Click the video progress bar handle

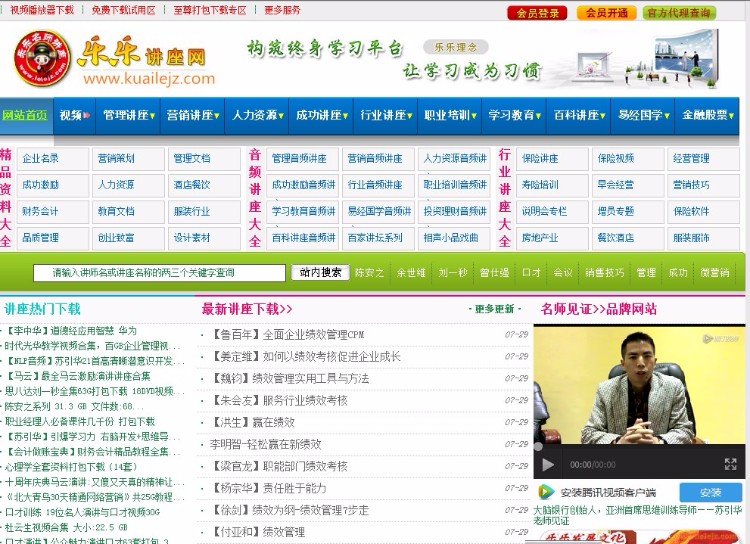[538, 447]
